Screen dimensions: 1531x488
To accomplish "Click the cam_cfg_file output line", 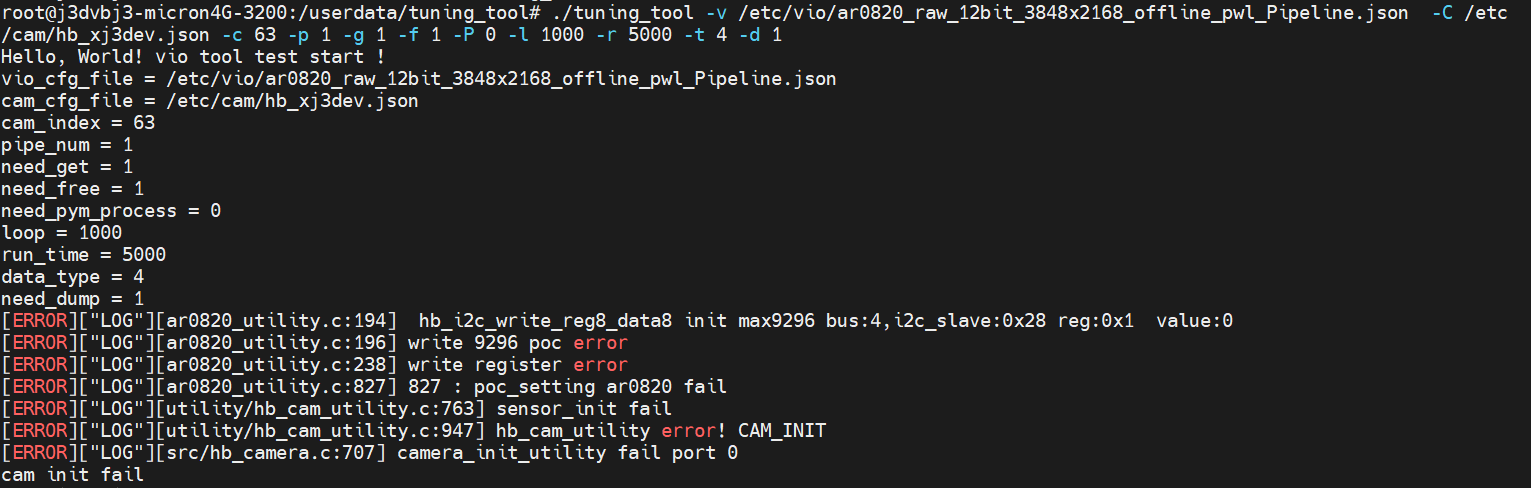I will click(209, 101).
